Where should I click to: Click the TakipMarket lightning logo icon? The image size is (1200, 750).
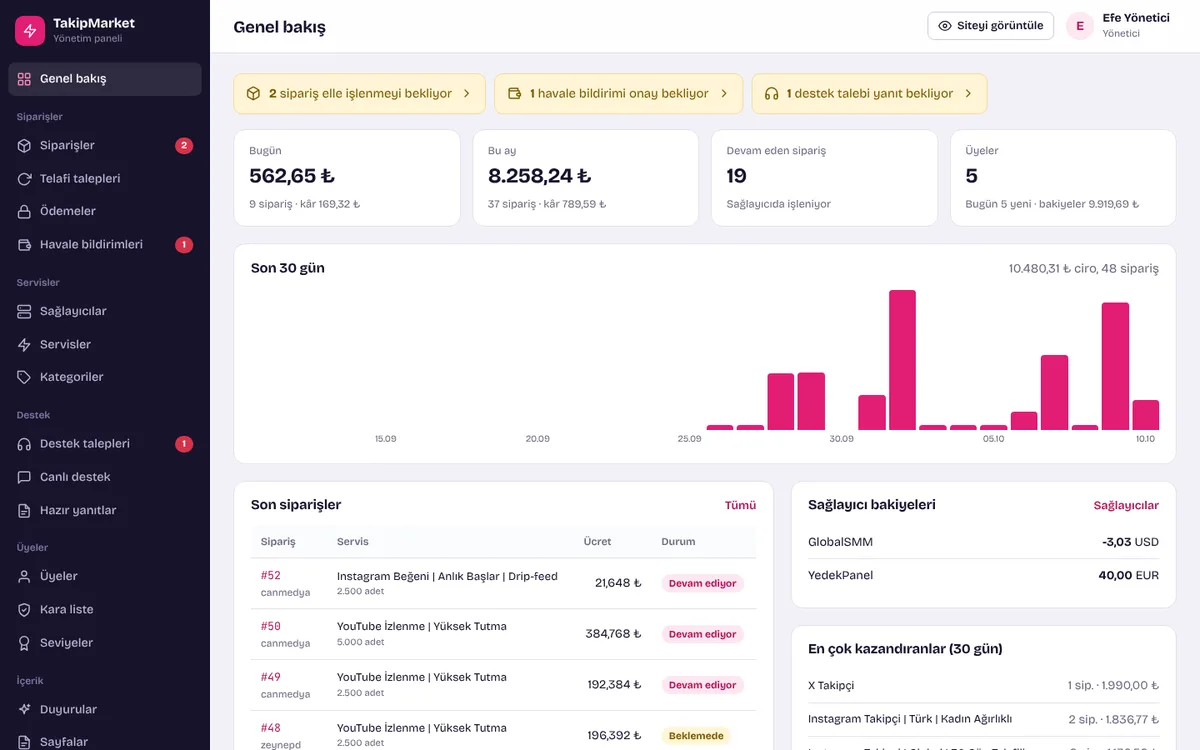click(30, 30)
